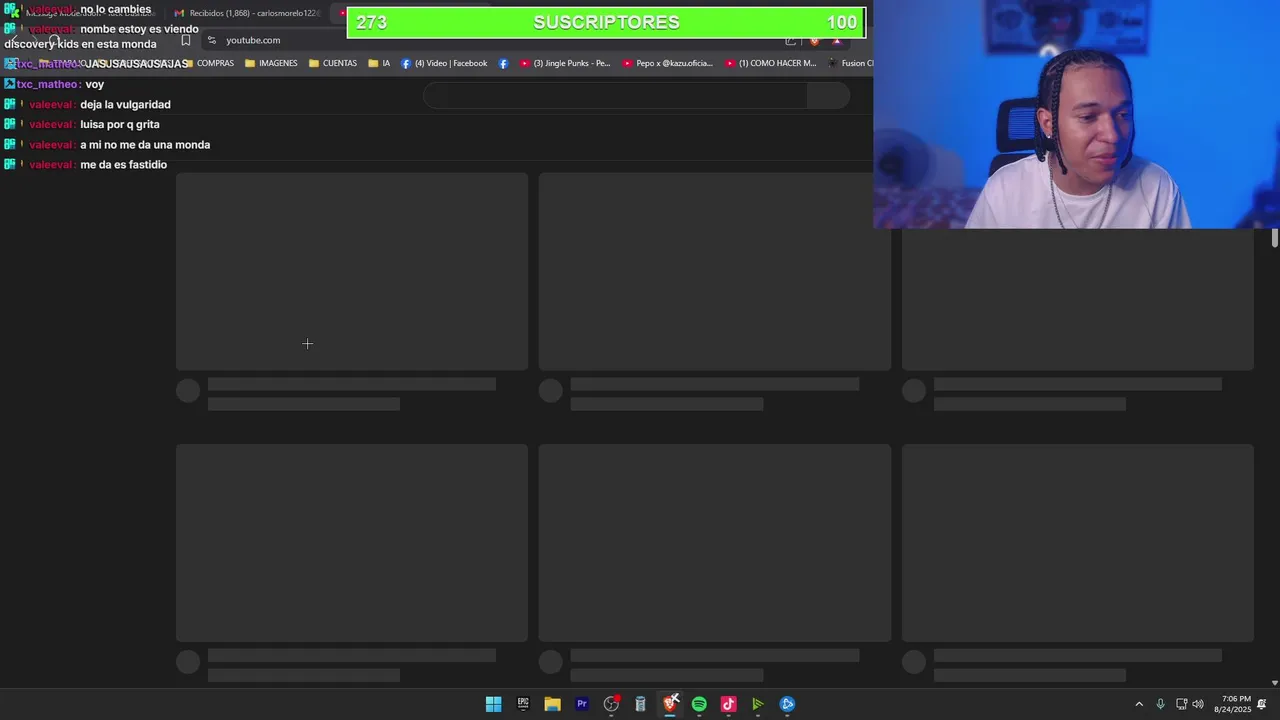Open the Fusion bookmark

[x=850, y=63]
